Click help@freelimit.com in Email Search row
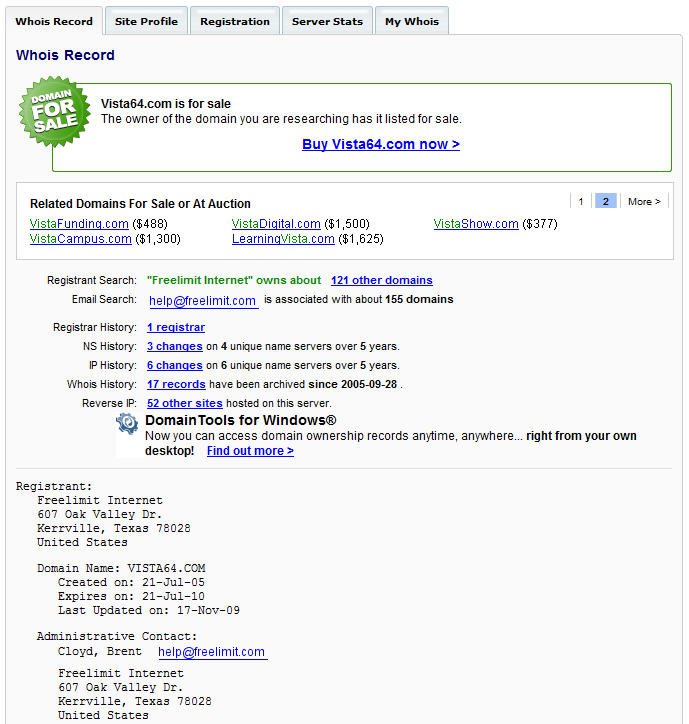689x724 pixels. pyautogui.click(x=202, y=301)
